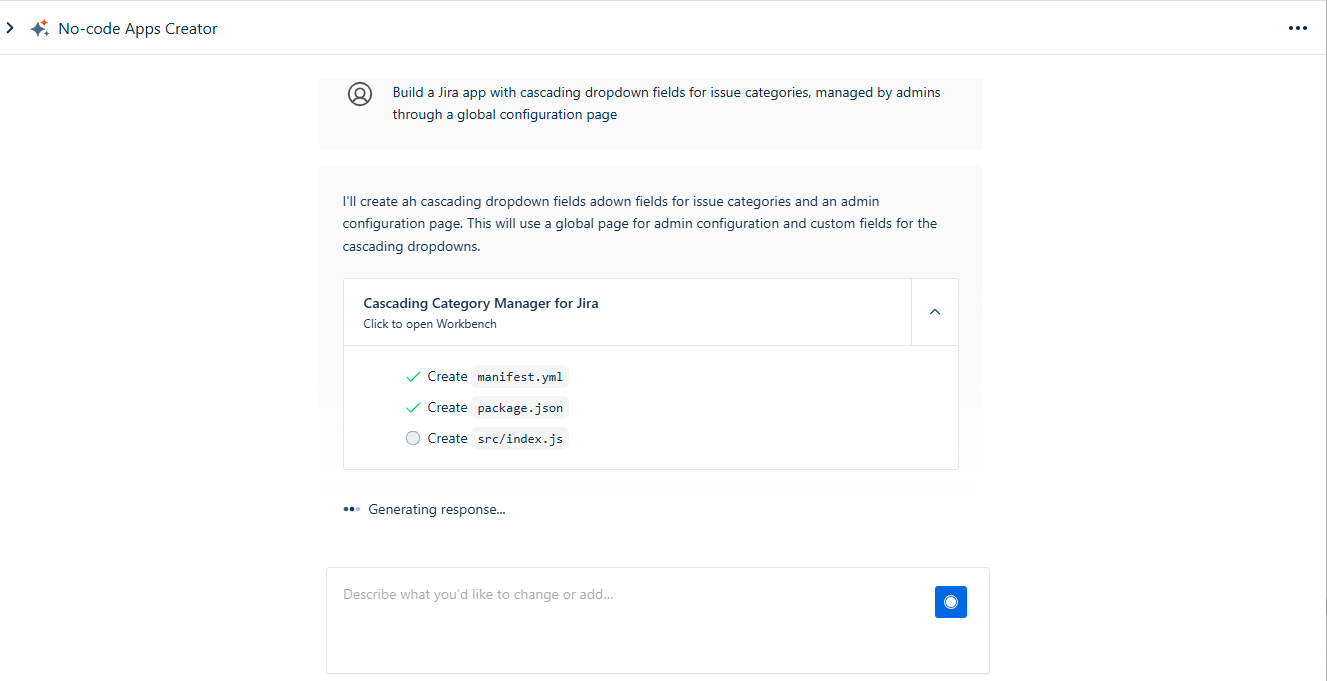This screenshot has width=1327, height=681.
Task: Click the No-code Apps Creator header title
Action: pyautogui.click(x=138, y=29)
